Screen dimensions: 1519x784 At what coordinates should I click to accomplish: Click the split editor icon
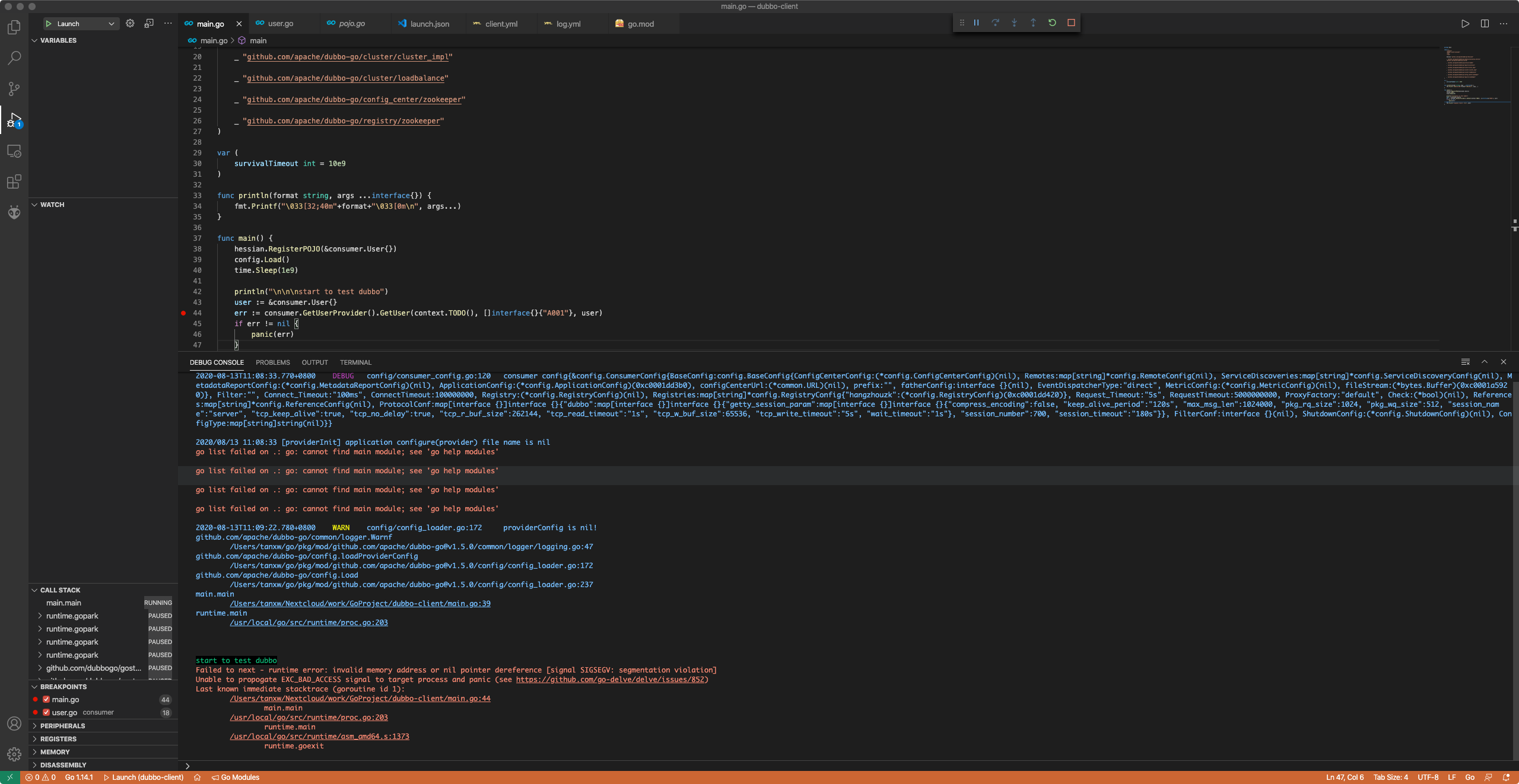[1485, 24]
